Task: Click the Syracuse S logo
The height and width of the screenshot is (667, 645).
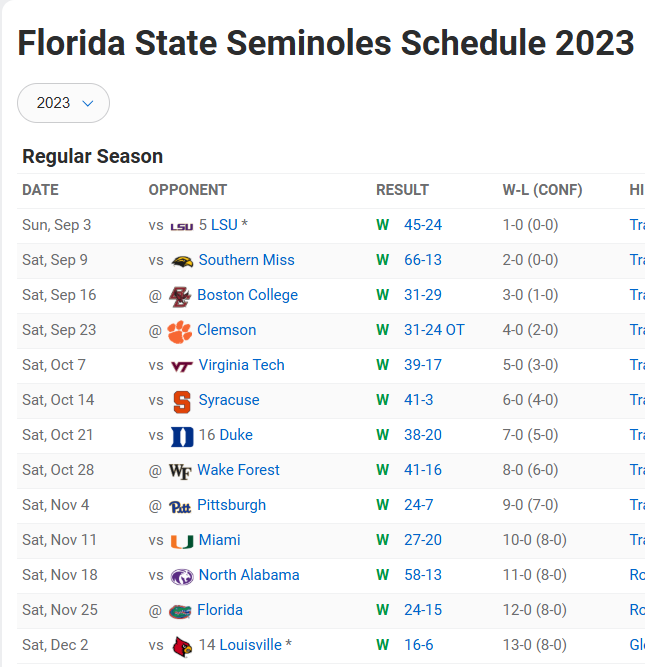Action: point(182,402)
